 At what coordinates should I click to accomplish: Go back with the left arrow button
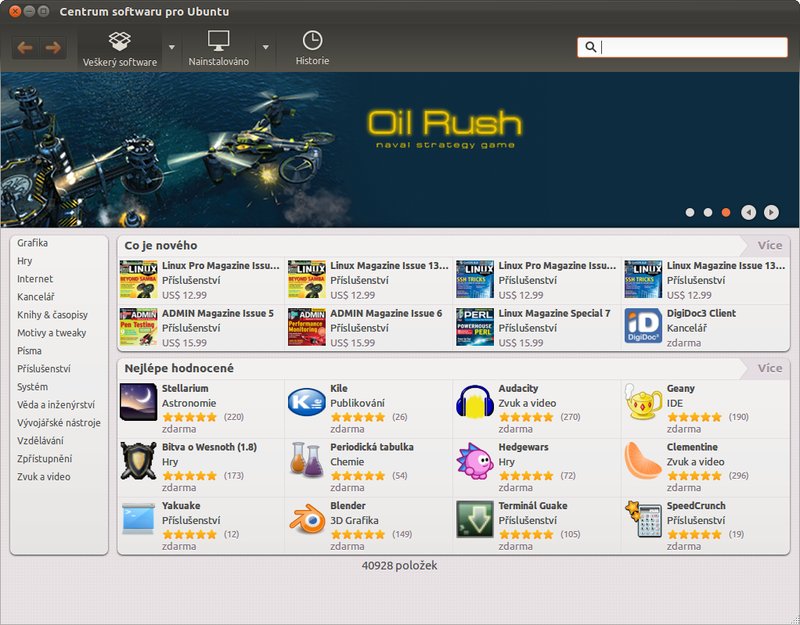(25, 48)
